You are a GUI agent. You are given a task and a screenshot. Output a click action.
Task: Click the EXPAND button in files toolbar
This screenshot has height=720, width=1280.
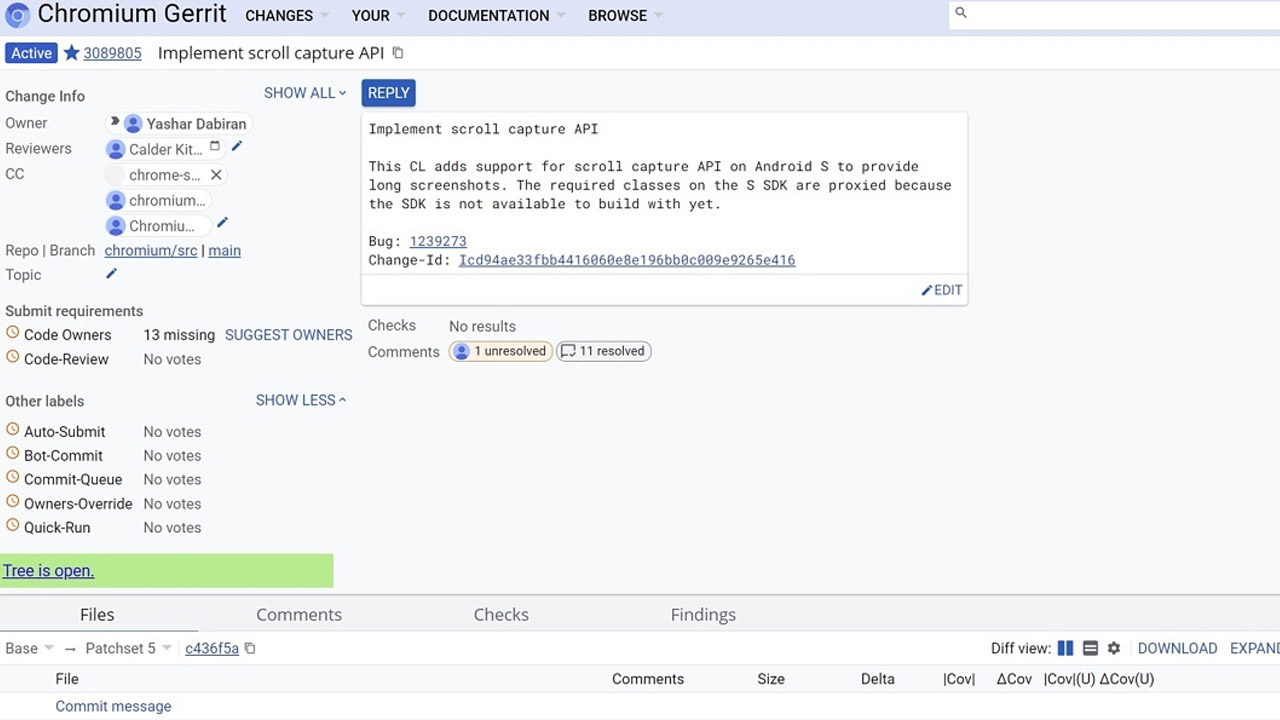coord(1254,648)
